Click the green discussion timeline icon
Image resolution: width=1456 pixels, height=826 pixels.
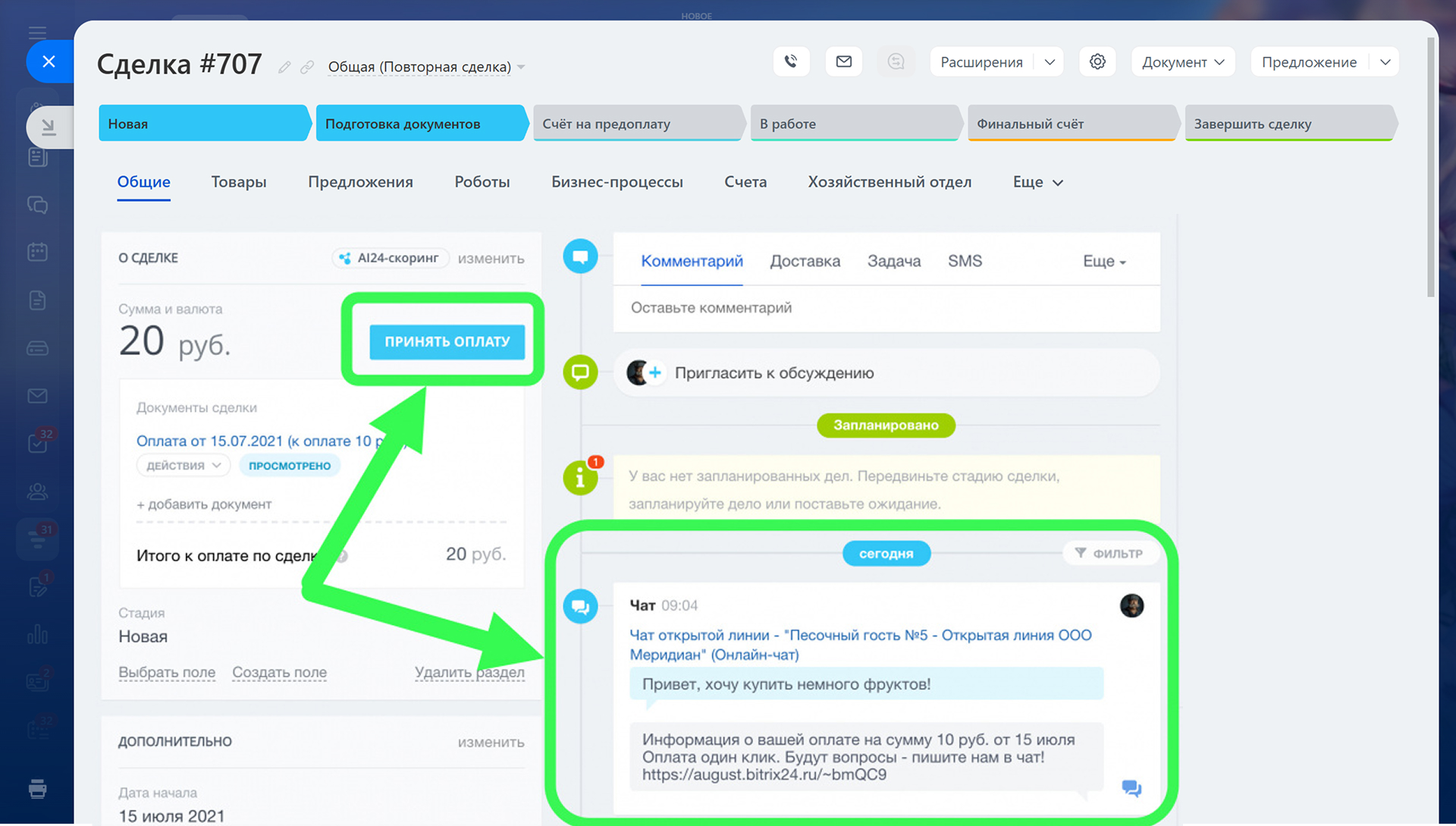point(580,372)
